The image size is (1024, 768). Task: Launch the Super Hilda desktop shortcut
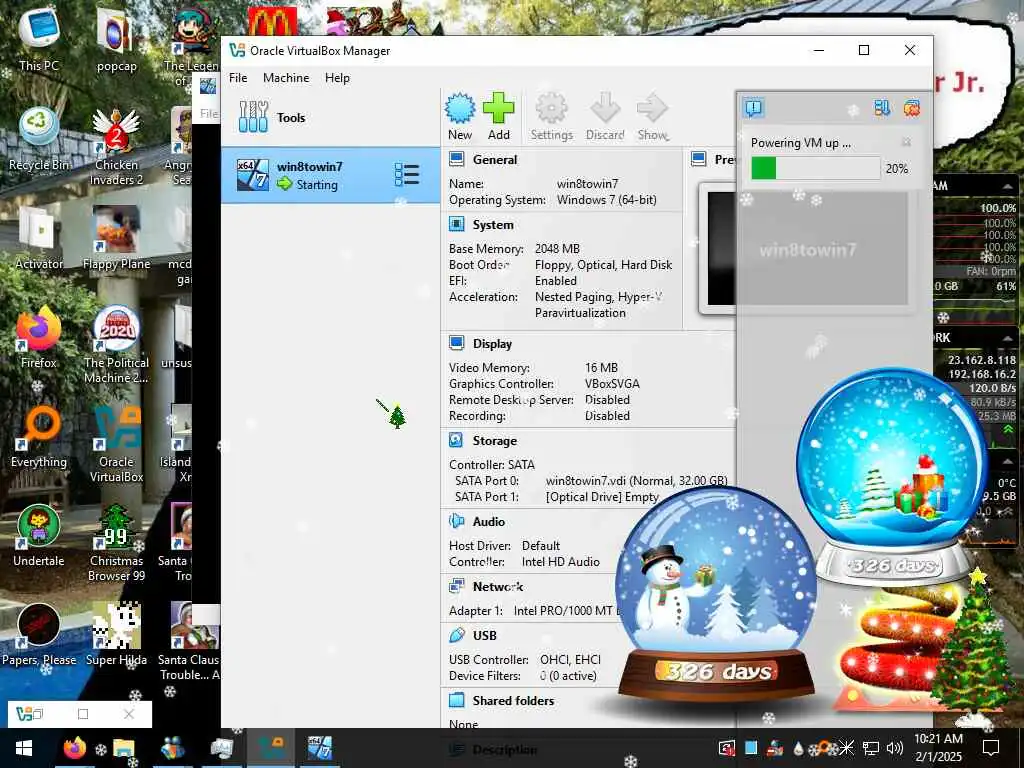[x=116, y=635]
